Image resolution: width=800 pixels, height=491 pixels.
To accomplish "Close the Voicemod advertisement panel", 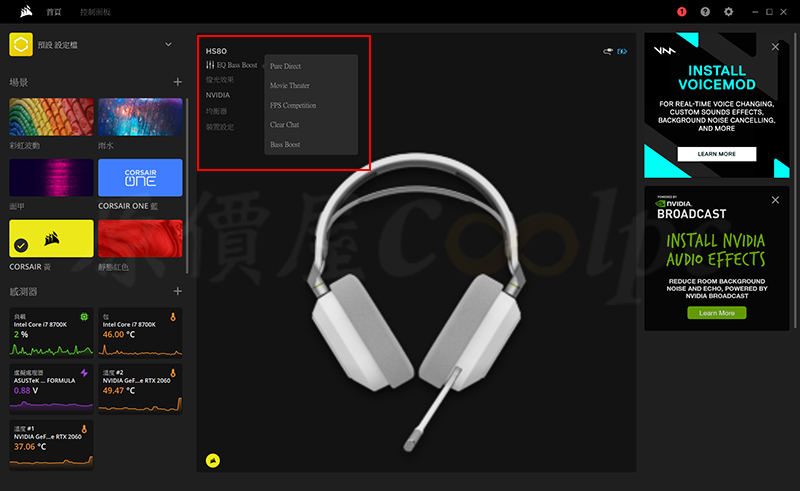I will [776, 47].
